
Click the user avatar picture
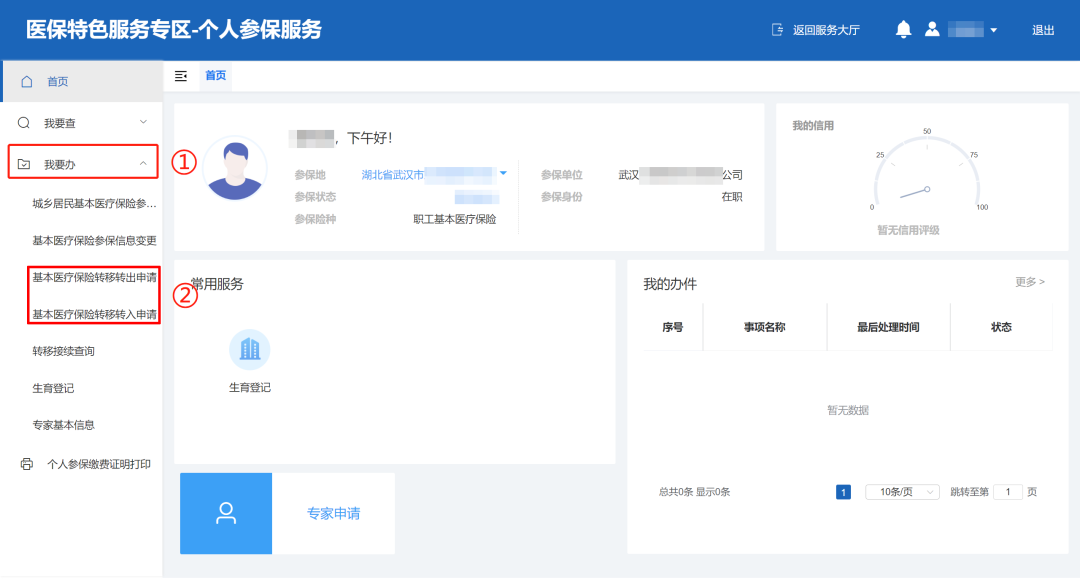(235, 169)
